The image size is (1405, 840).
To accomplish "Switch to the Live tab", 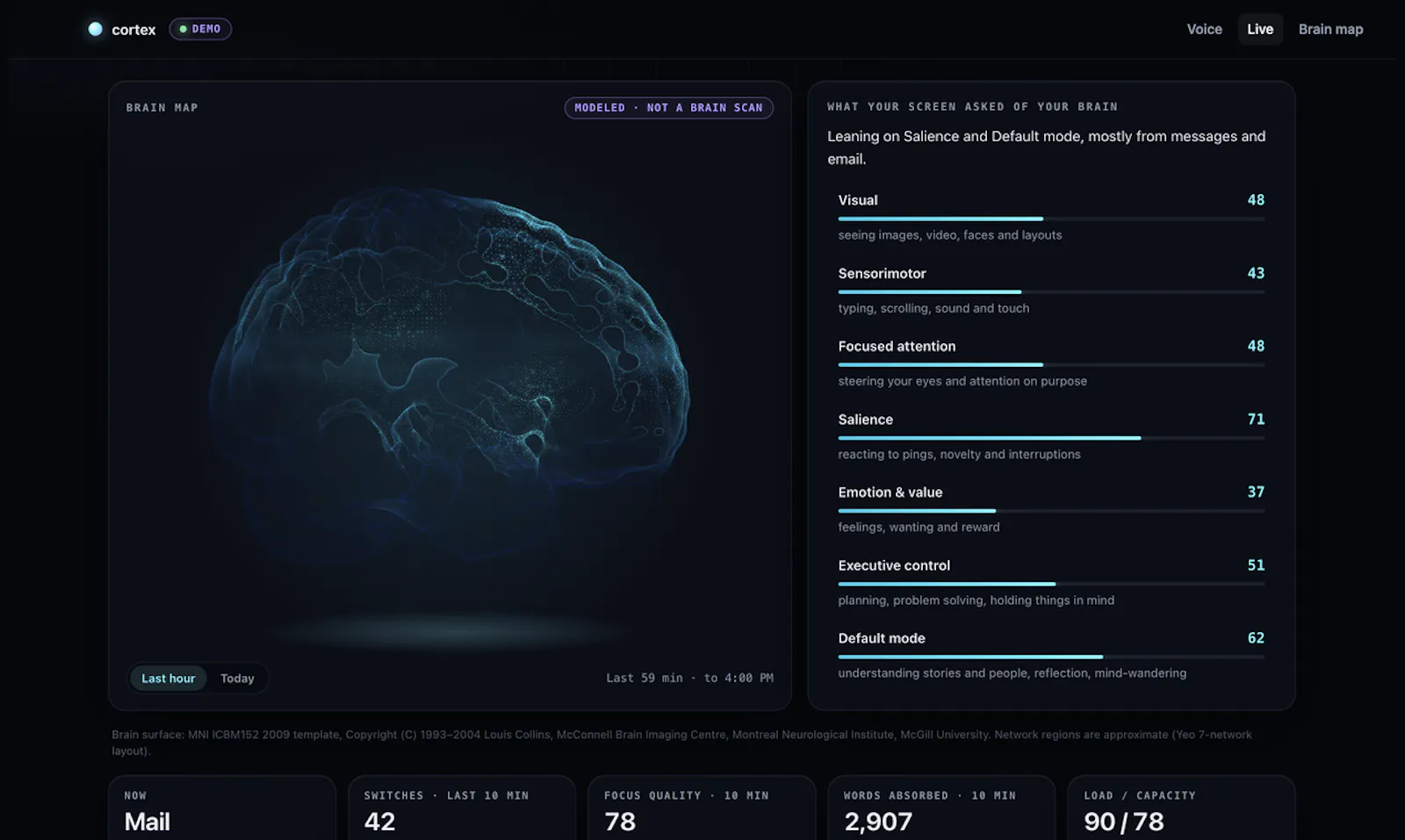I will coord(1260,29).
